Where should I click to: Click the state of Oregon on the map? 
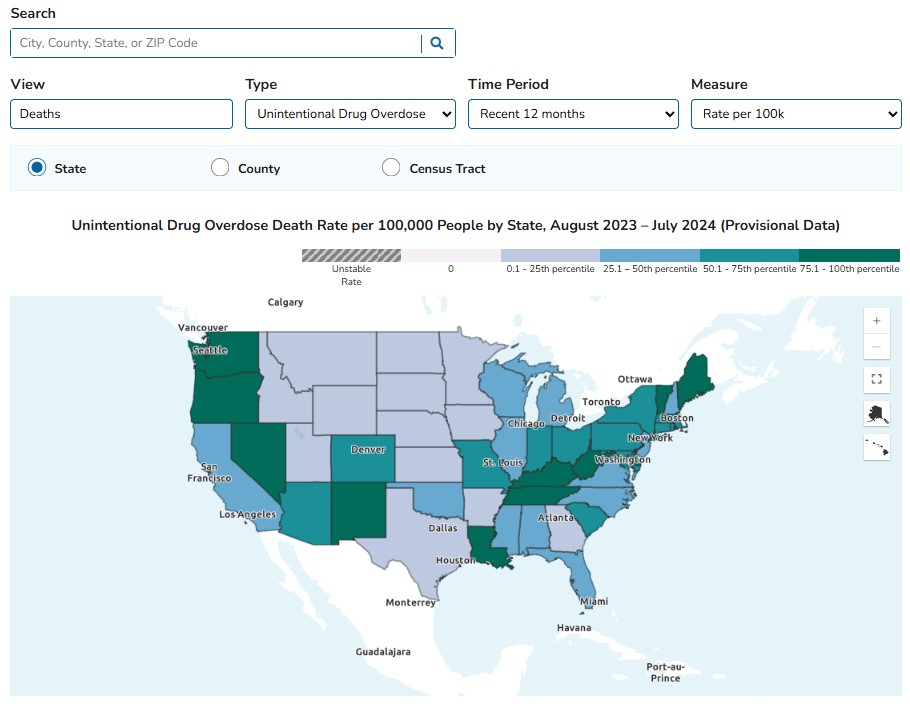[220, 400]
